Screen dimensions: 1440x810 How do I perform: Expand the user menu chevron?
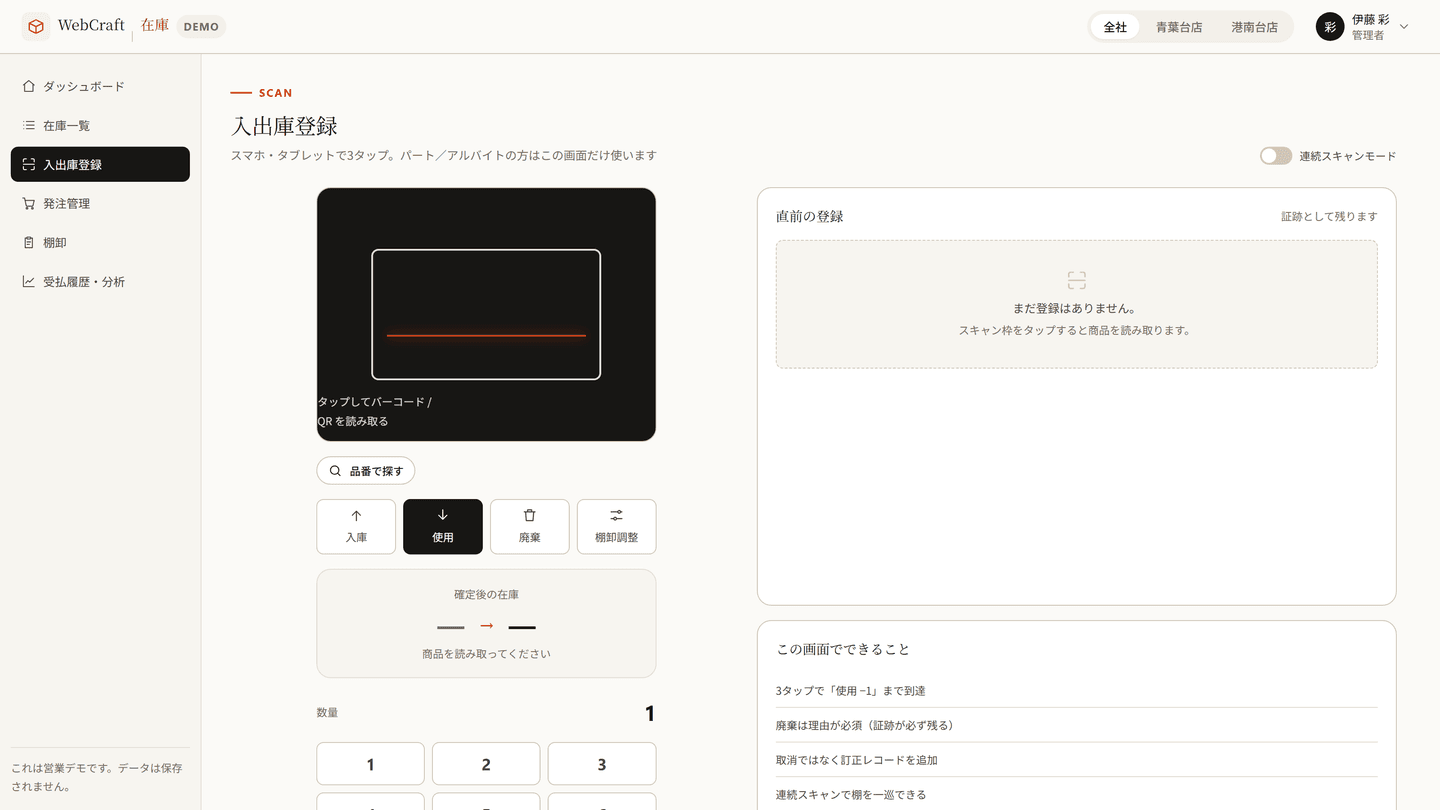click(1404, 27)
